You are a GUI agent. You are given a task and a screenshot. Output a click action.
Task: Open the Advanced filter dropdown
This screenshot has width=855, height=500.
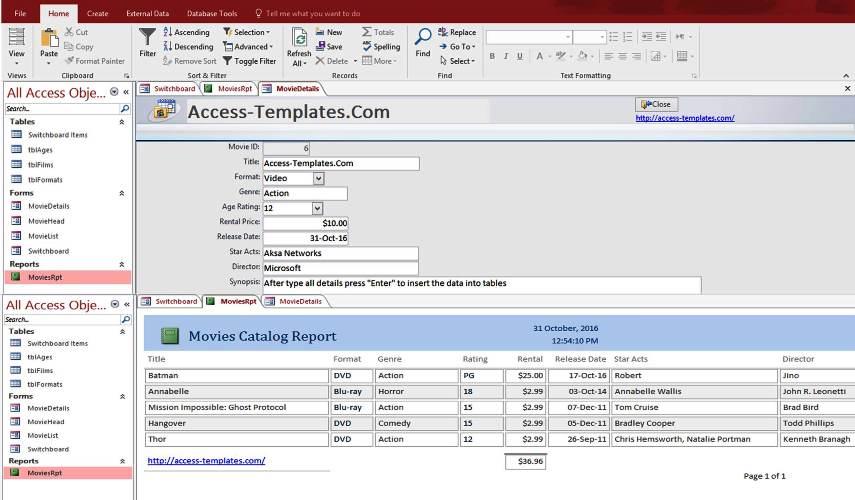(248, 46)
